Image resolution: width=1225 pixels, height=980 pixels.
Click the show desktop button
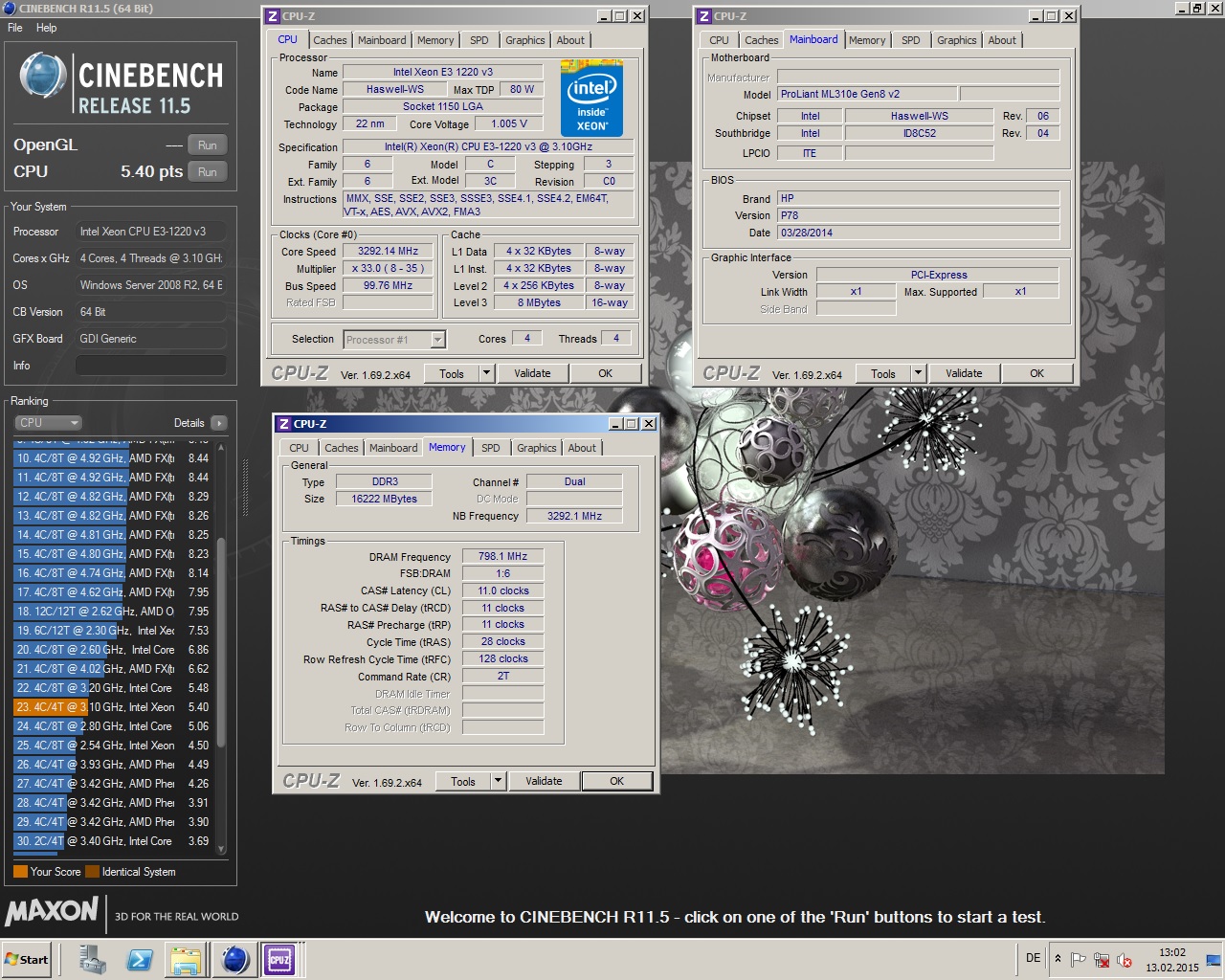click(x=1214, y=959)
